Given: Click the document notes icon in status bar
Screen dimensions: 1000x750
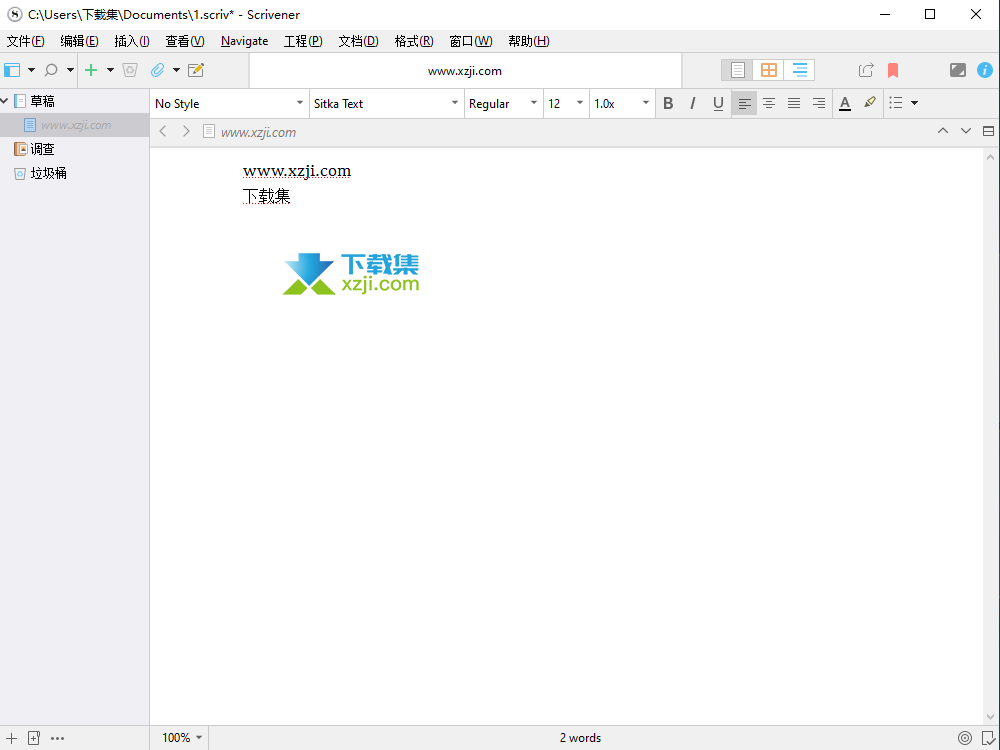Looking at the screenshot, I should [x=989, y=739].
